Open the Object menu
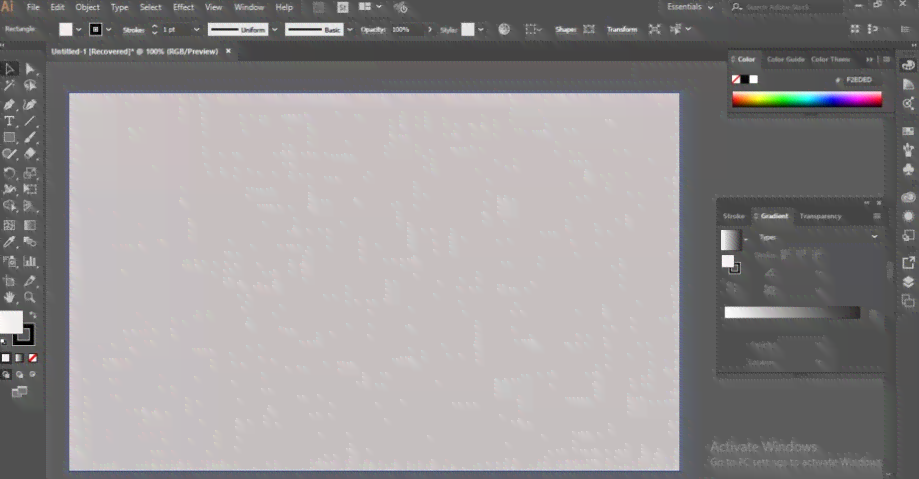 [87, 7]
